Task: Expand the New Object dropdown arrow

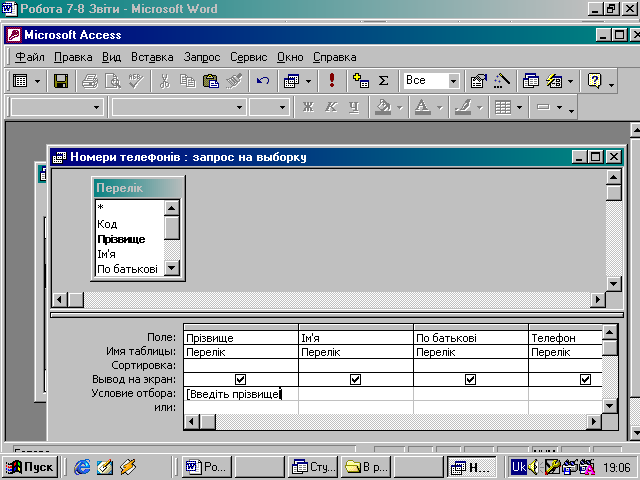Action: 570,80
